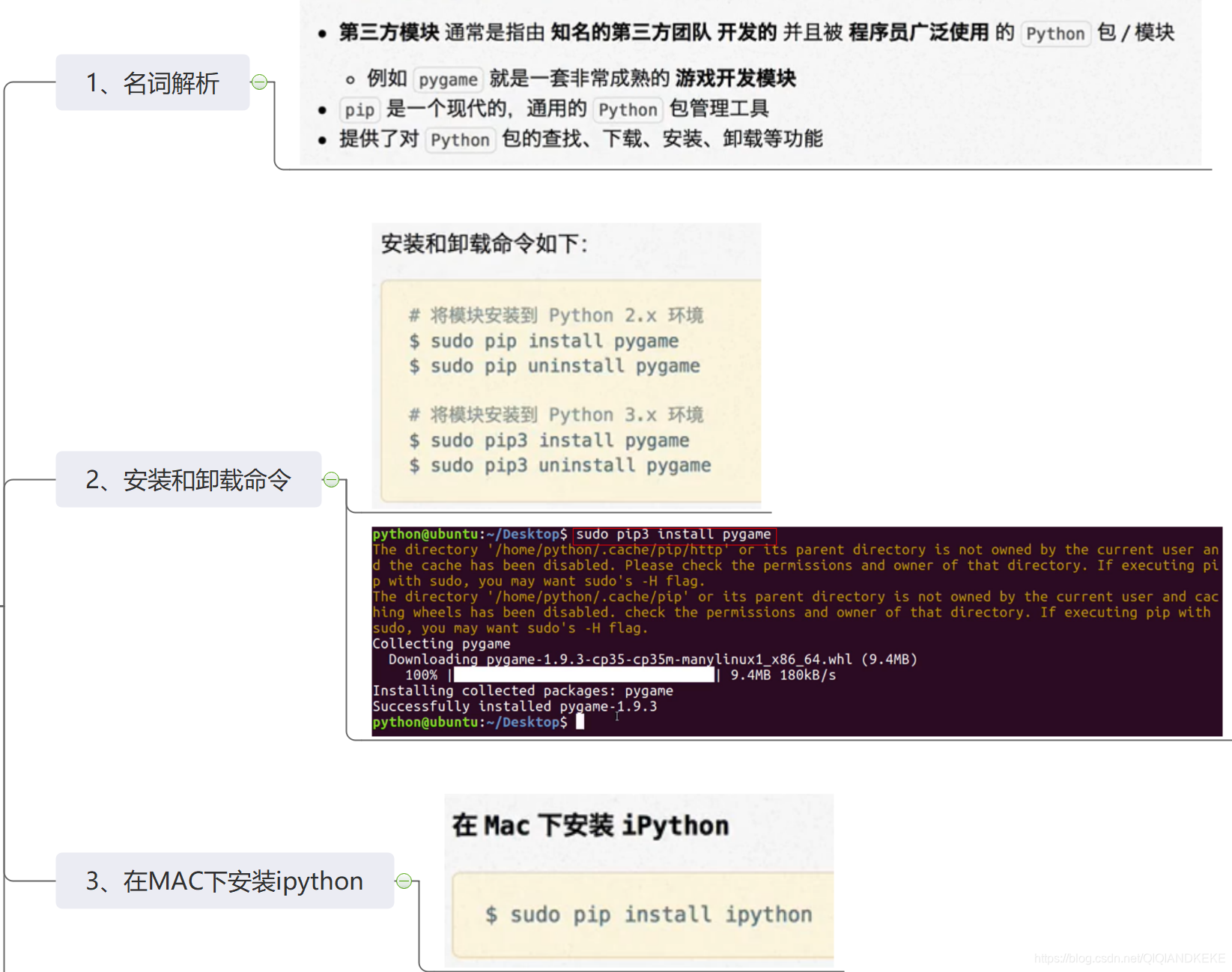The height and width of the screenshot is (972, 1232).
Task: Collapse the "2、安装和卸载命令" branch node
Action: click(332, 480)
